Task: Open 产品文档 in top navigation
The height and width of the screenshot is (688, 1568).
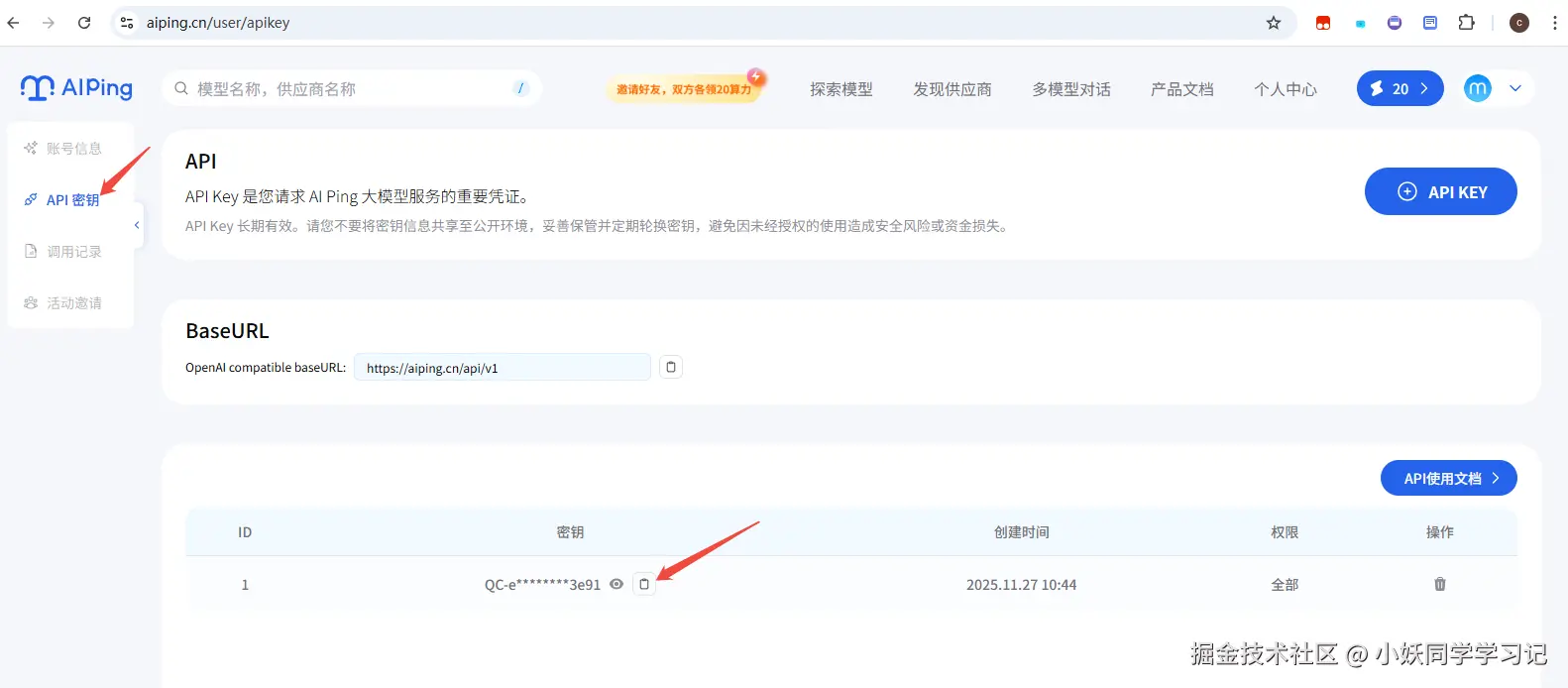Action: coord(1182,89)
